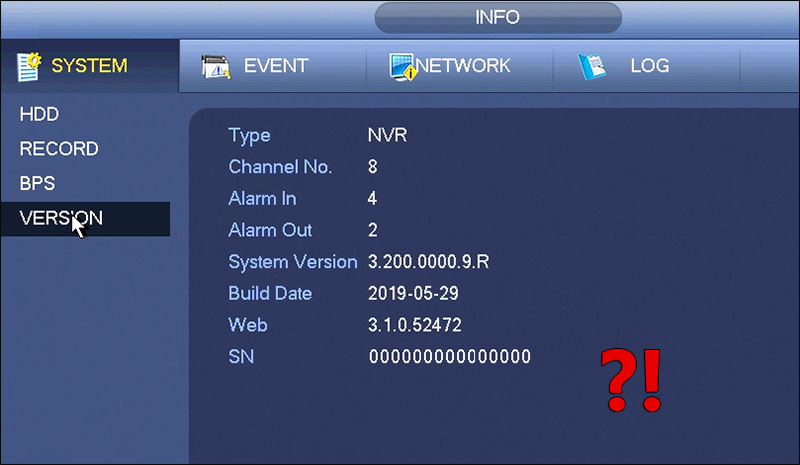
Task: Click the Event alarm icon
Action: click(x=216, y=67)
